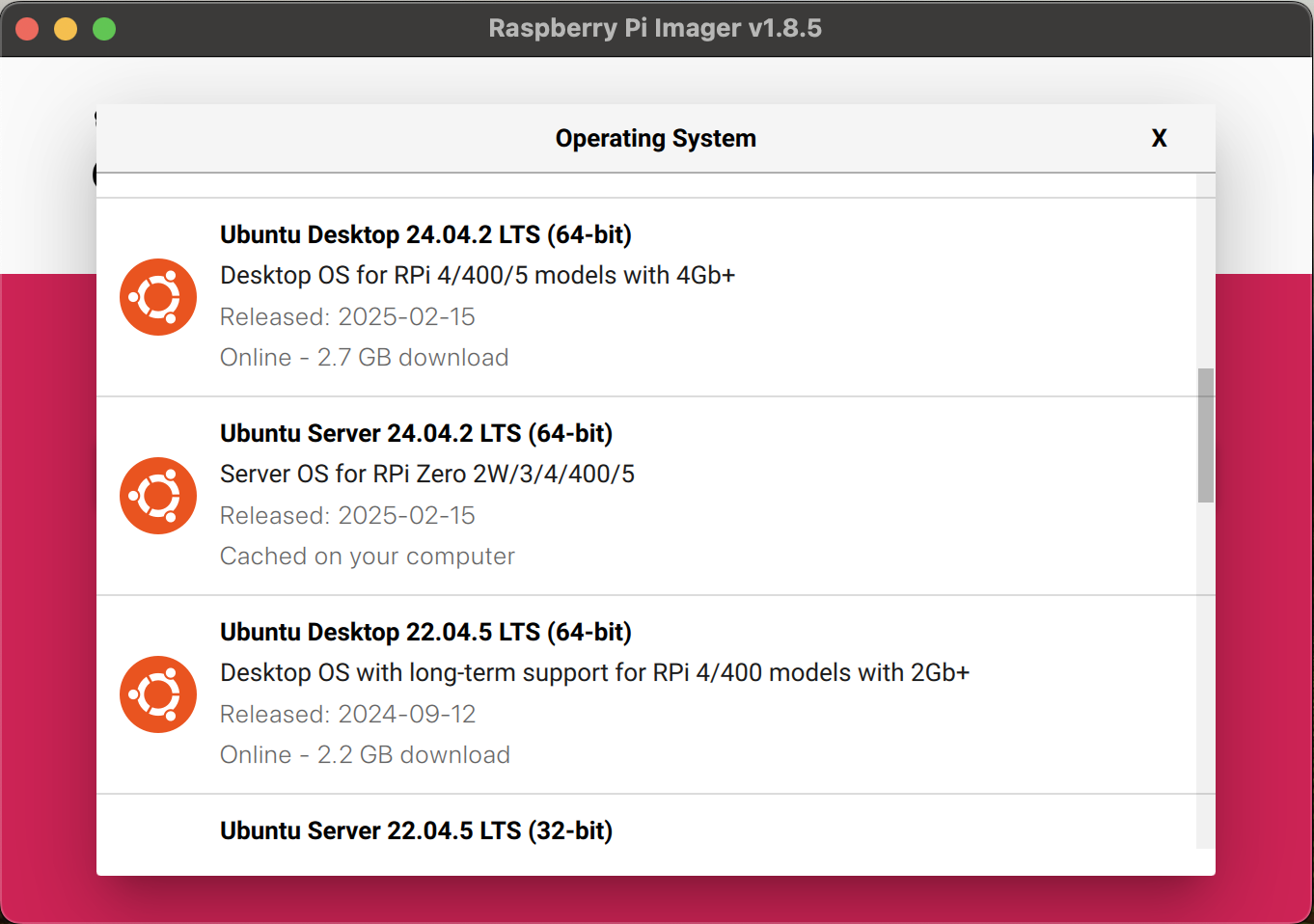Click the yellow minimize window button
Image resolution: width=1314 pixels, height=924 pixels.
[66, 29]
